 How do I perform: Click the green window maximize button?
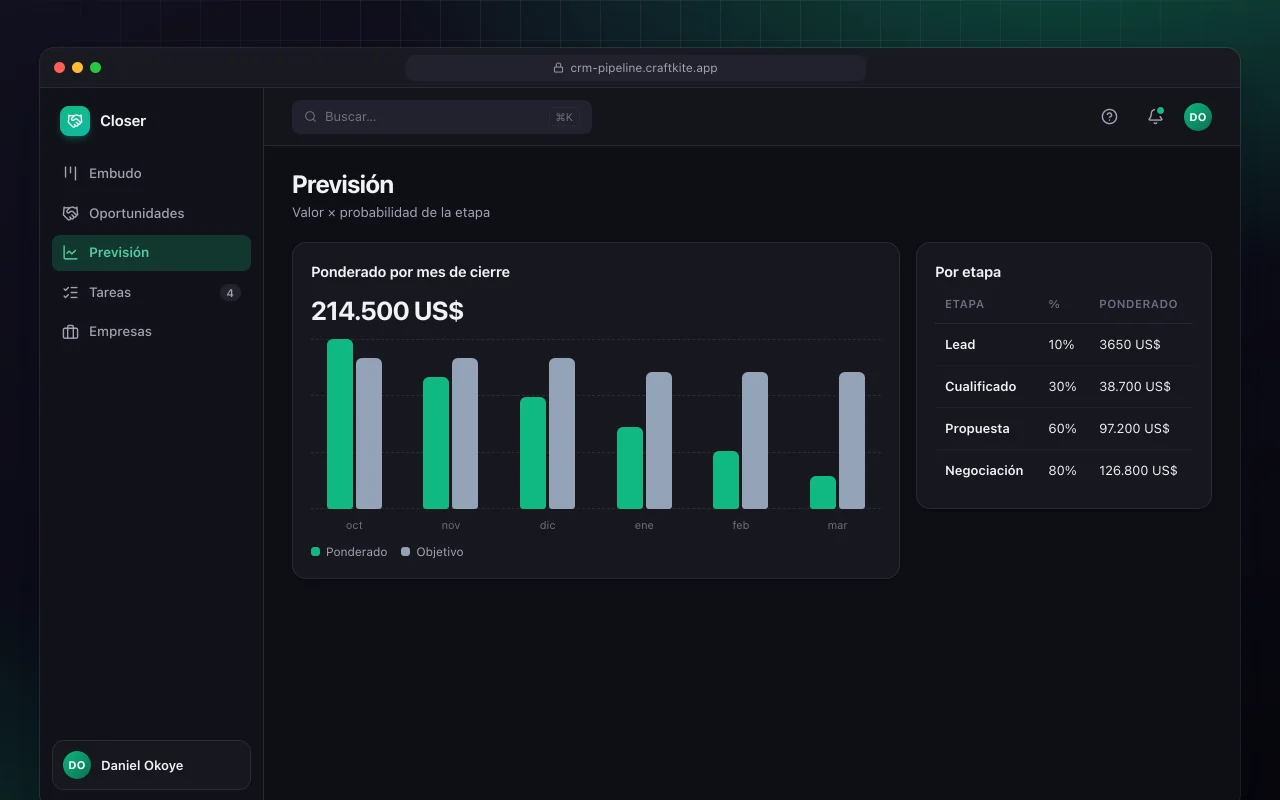point(96,68)
